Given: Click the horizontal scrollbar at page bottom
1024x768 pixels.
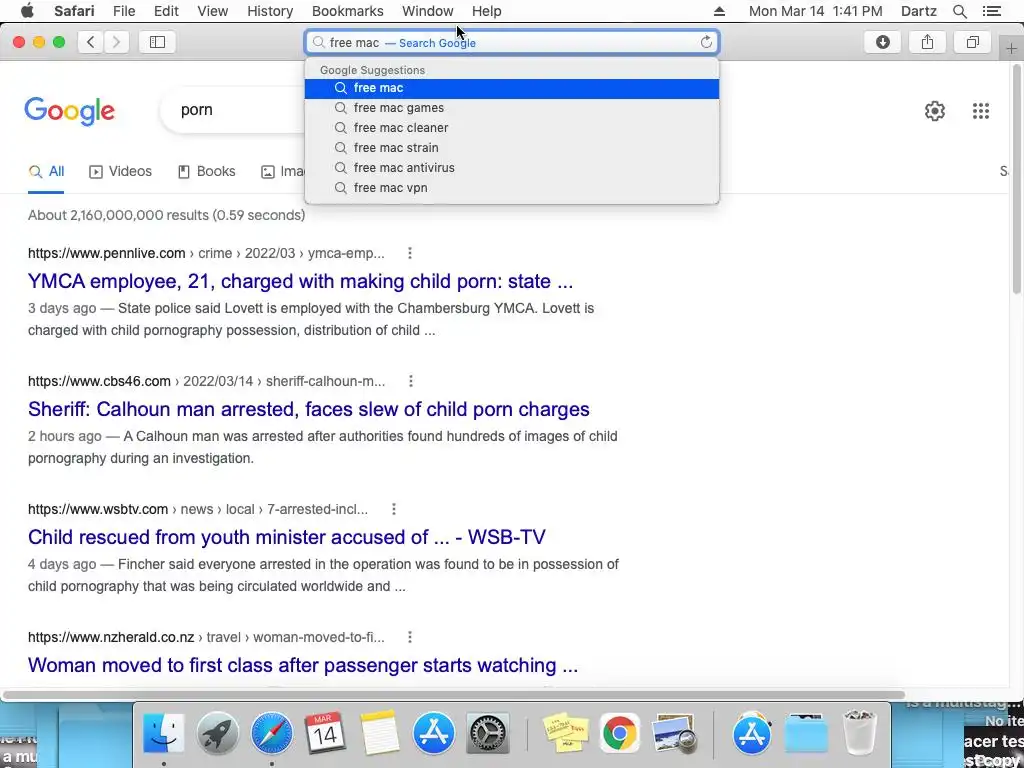Looking at the screenshot, I should point(455,695).
